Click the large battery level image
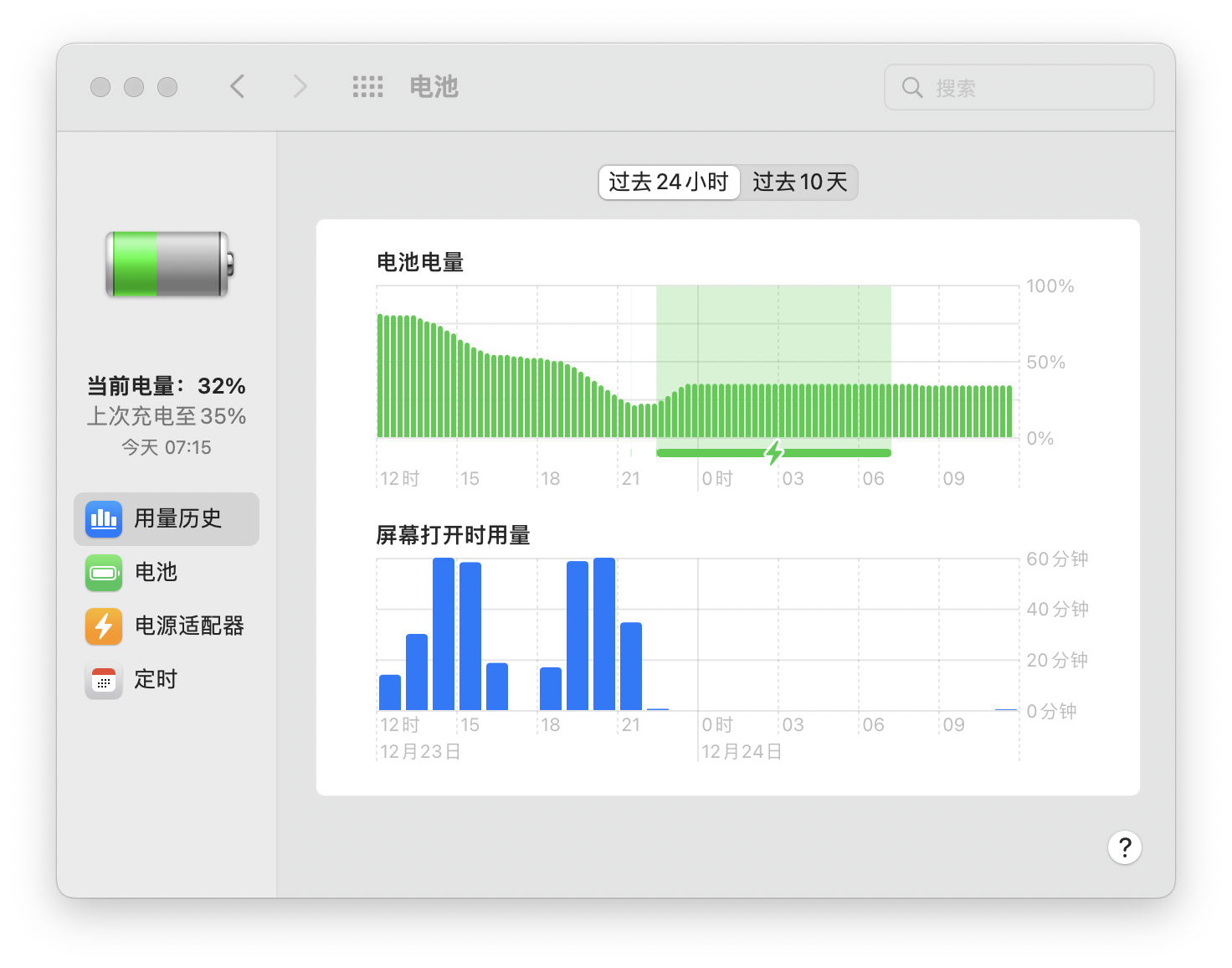 tap(168, 264)
